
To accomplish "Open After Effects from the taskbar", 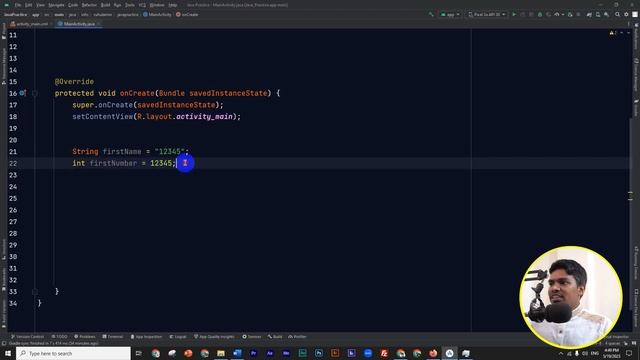I will pyautogui.click(x=270, y=353).
